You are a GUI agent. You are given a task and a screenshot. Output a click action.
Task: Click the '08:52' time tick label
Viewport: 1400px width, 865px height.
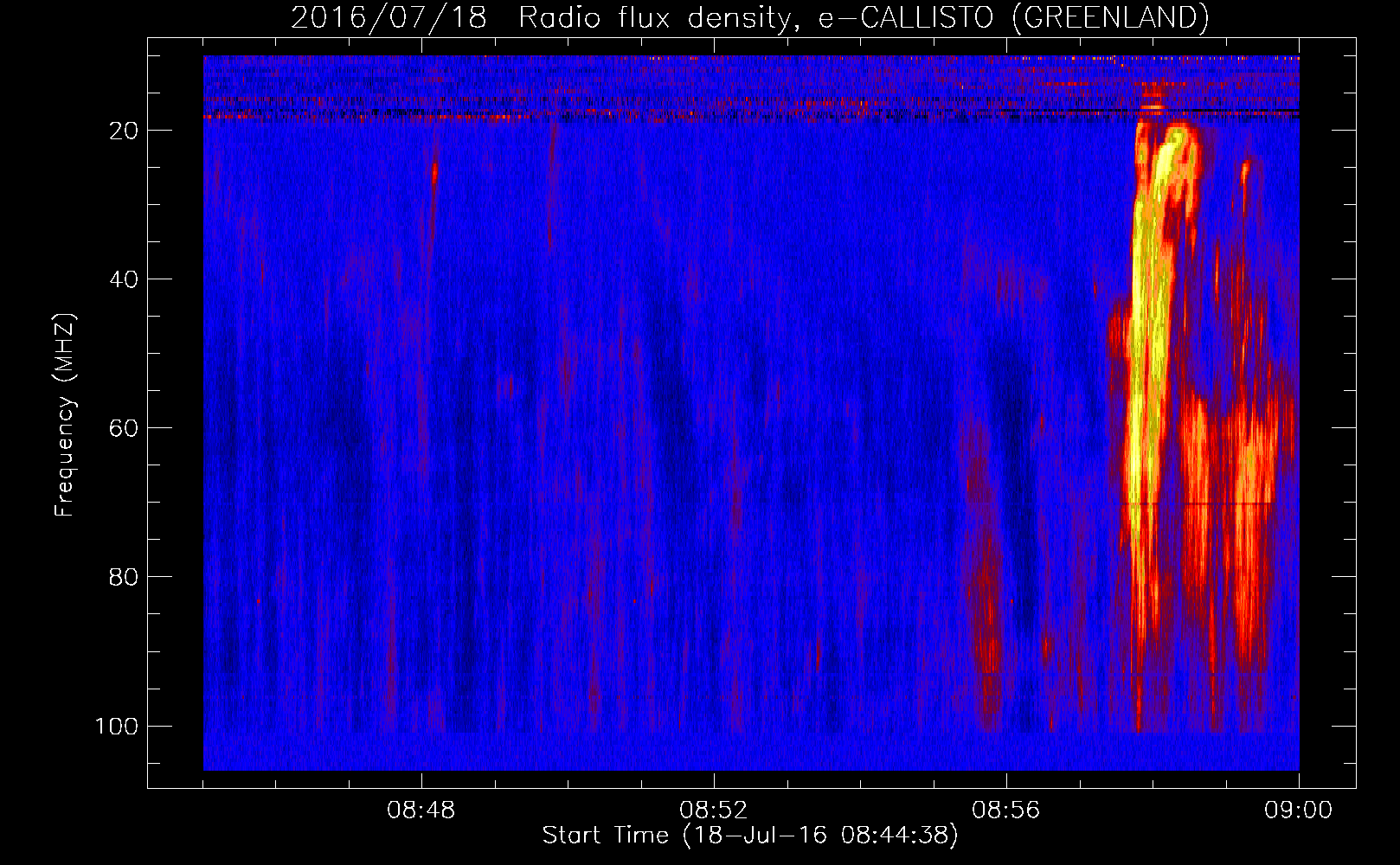pyautogui.click(x=714, y=811)
